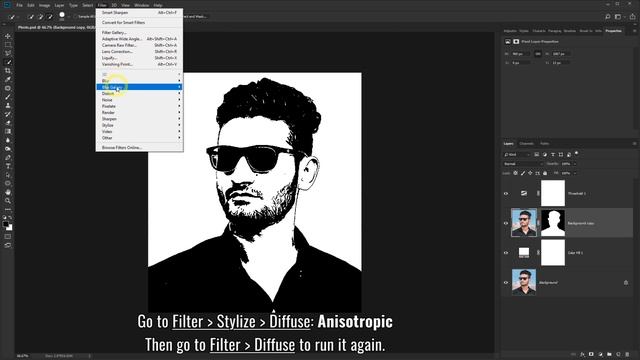Screen dimensions: 640x360
Task: Click the background color swatch
Action: [10, 228]
